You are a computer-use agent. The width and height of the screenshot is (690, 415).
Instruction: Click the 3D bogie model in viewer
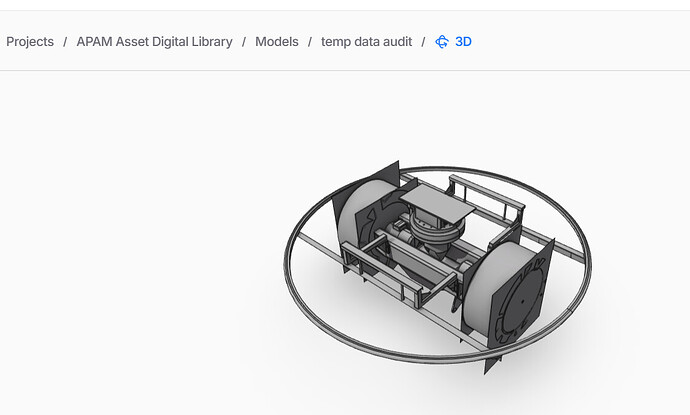pos(438,266)
